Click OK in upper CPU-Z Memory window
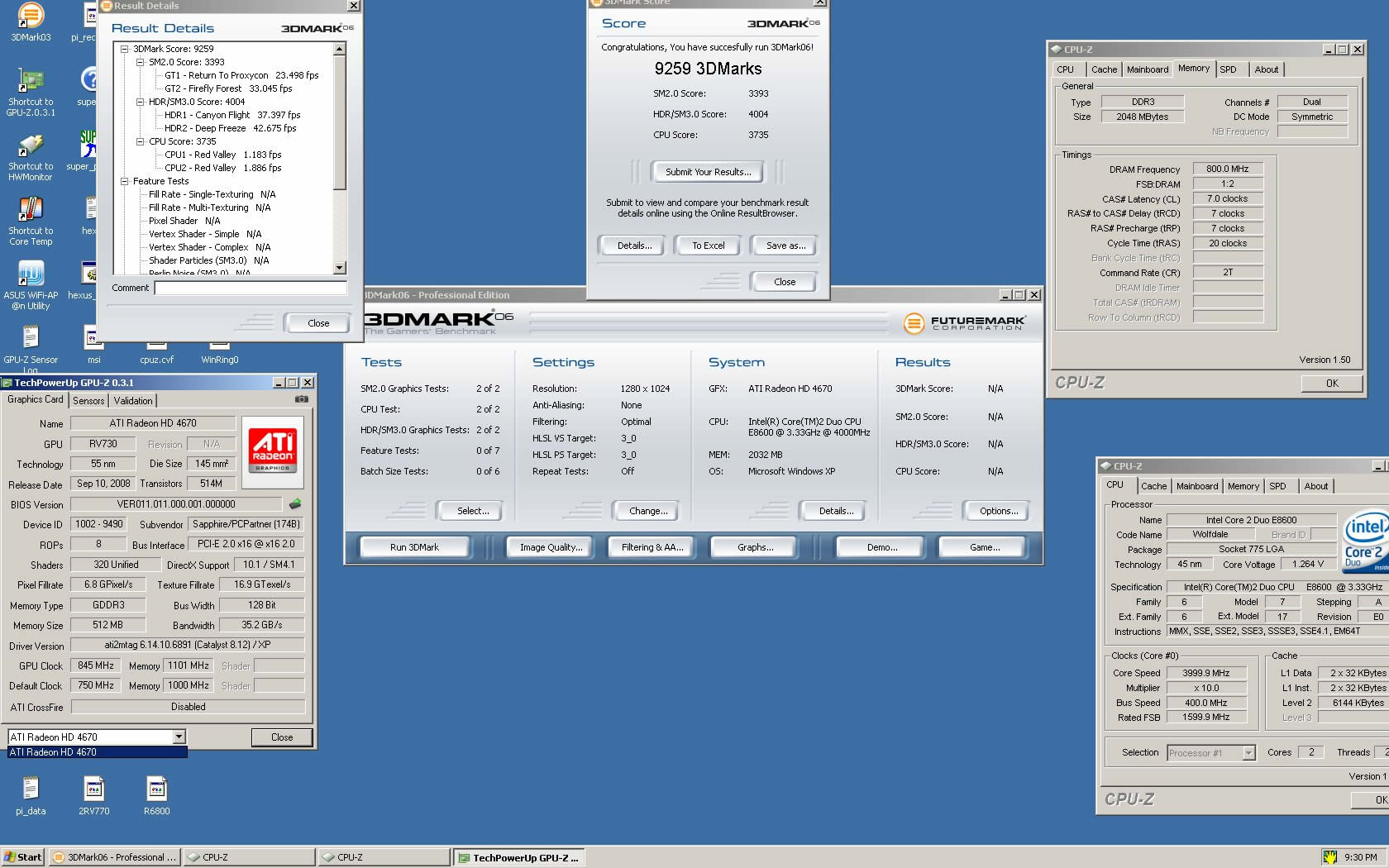Image resolution: width=1389 pixels, height=868 pixels. point(1332,383)
